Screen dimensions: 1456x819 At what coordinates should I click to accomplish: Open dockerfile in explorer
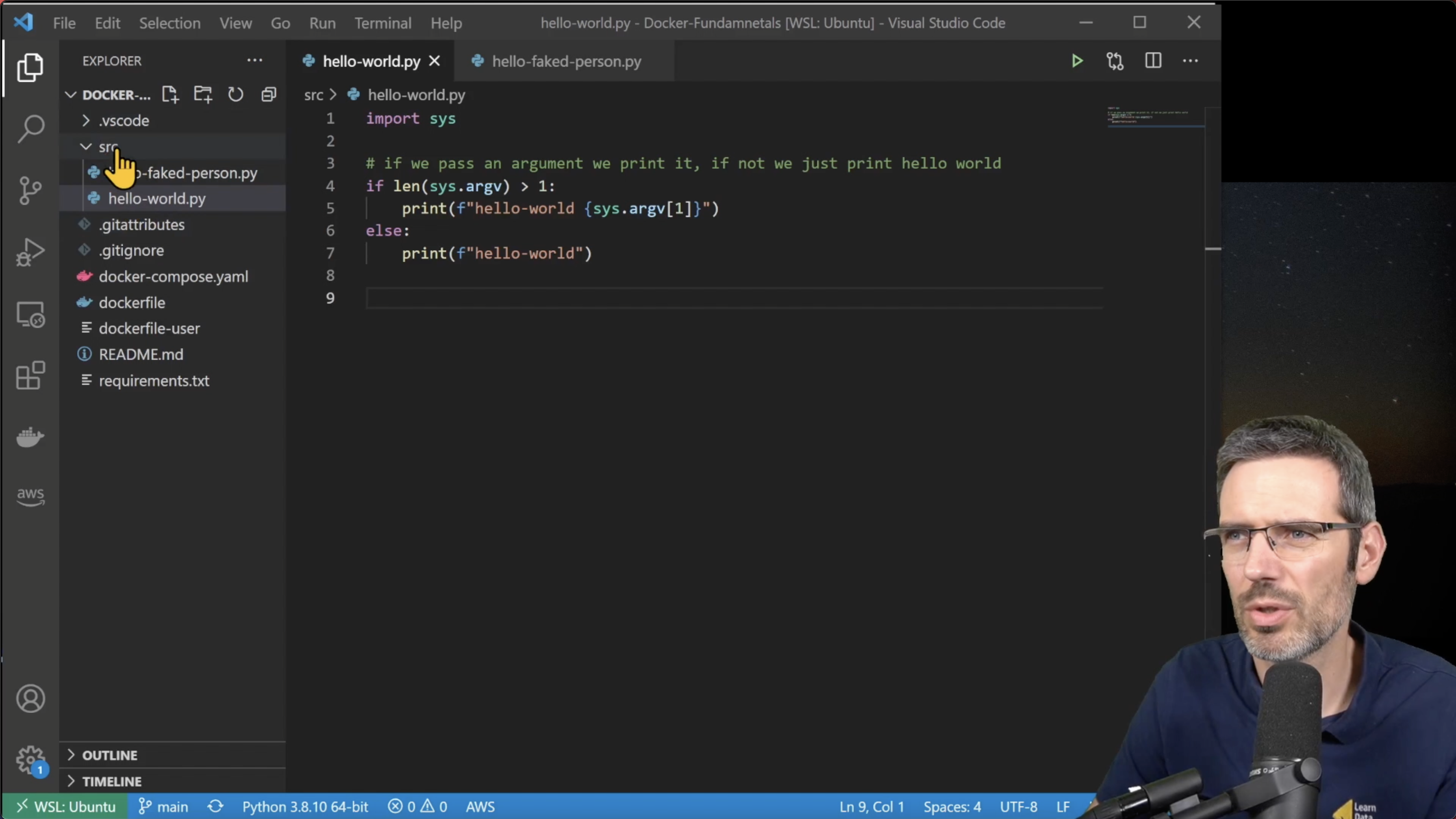click(172, 302)
